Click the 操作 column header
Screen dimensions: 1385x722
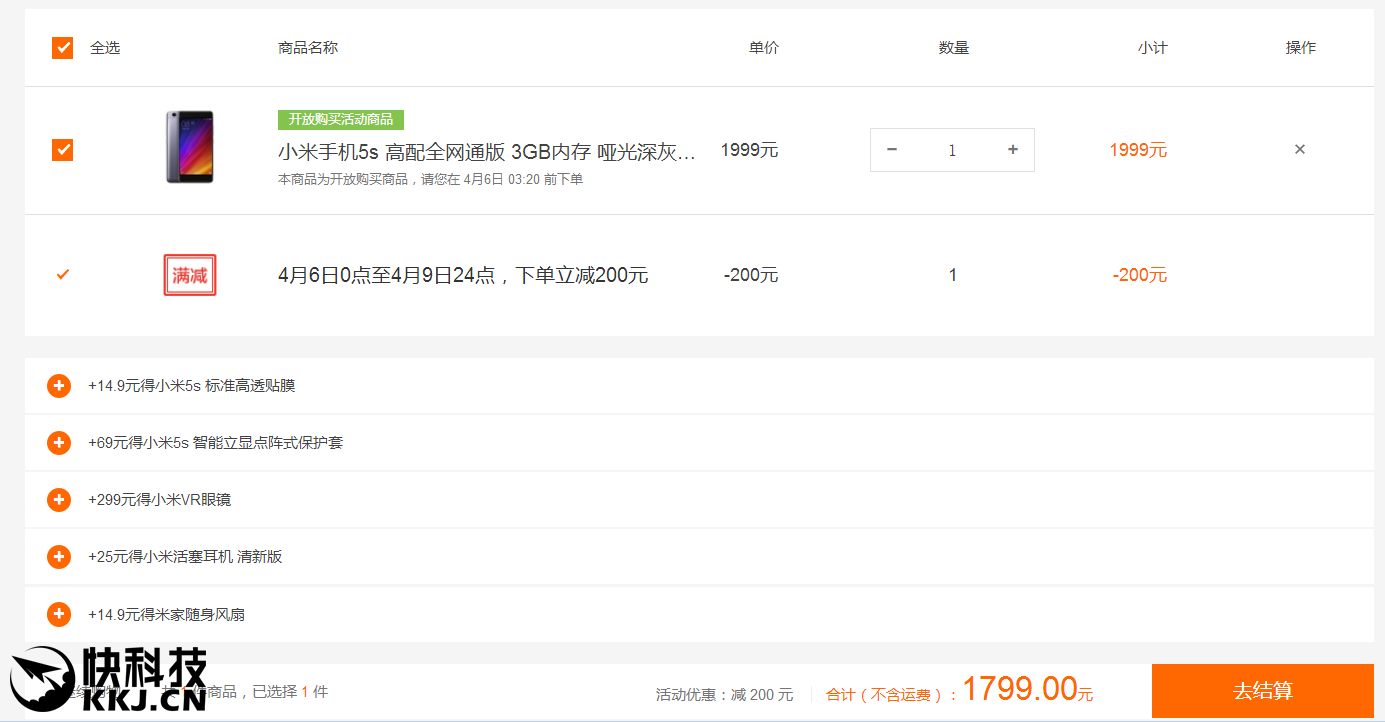point(1301,48)
